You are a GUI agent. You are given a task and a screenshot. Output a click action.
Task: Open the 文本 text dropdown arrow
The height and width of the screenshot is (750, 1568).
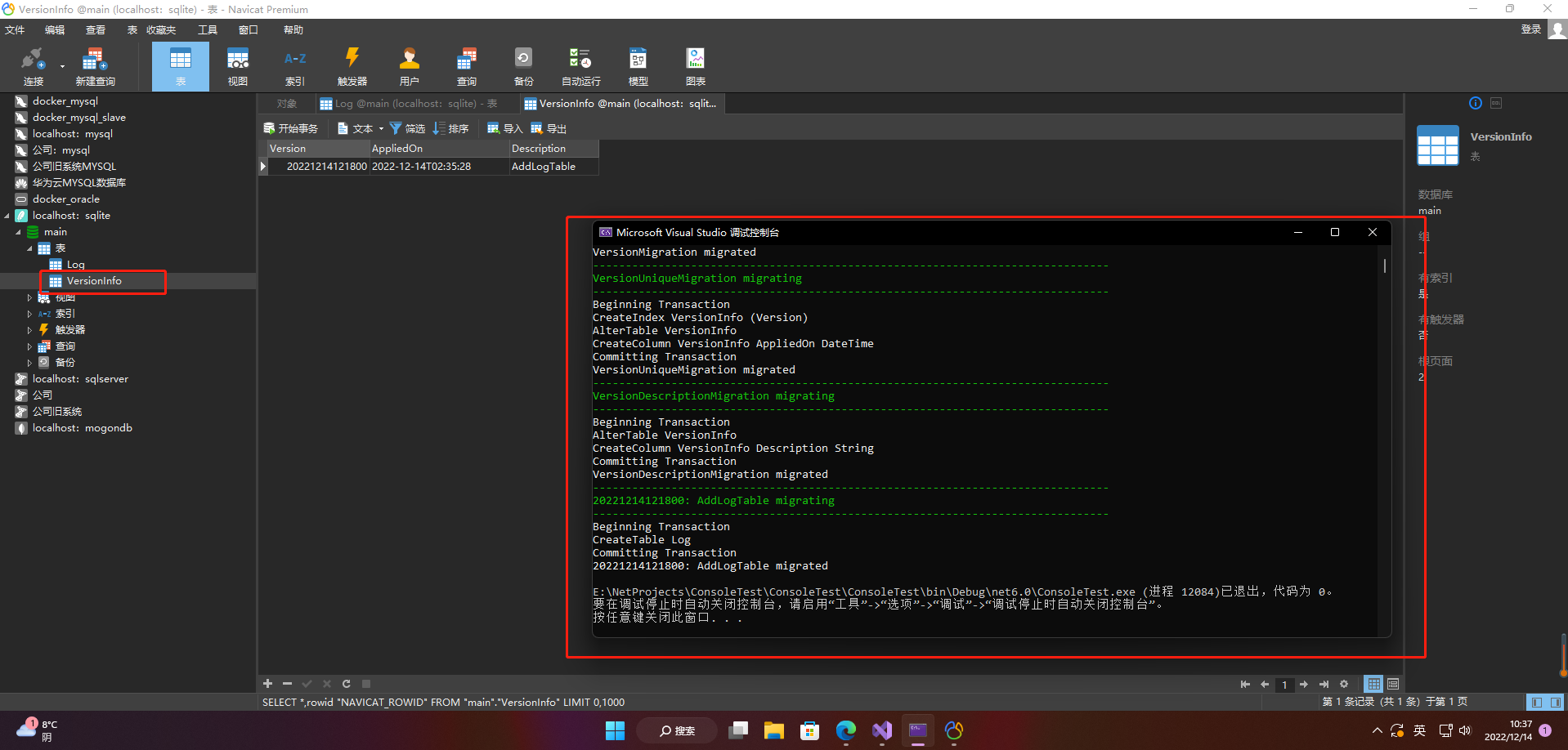(381, 128)
